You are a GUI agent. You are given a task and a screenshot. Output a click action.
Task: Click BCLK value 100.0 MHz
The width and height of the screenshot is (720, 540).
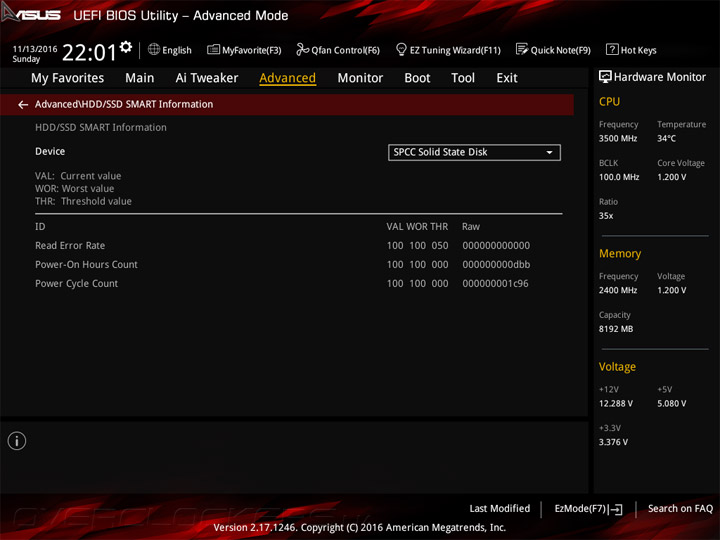click(x=619, y=177)
